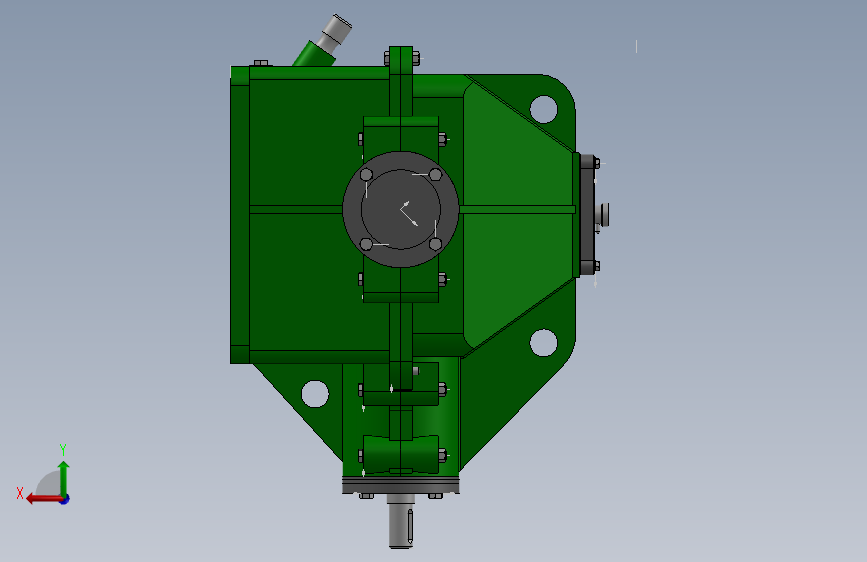The height and width of the screenshot is (562, 867).
Task: Select the small shaft stub on the right cover
Action: pos(605,214)
